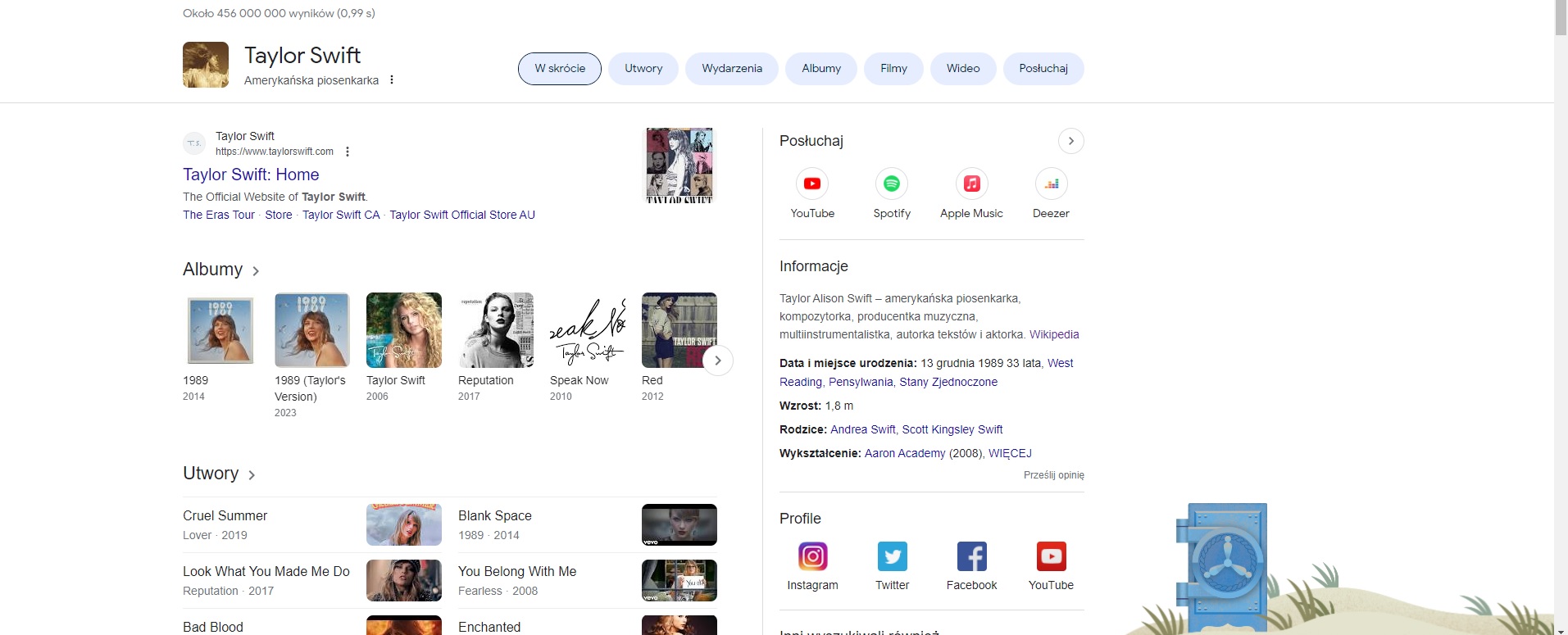1568x635 pixels.
Task: Show more albums with carousel arrow
Action: 717,361
